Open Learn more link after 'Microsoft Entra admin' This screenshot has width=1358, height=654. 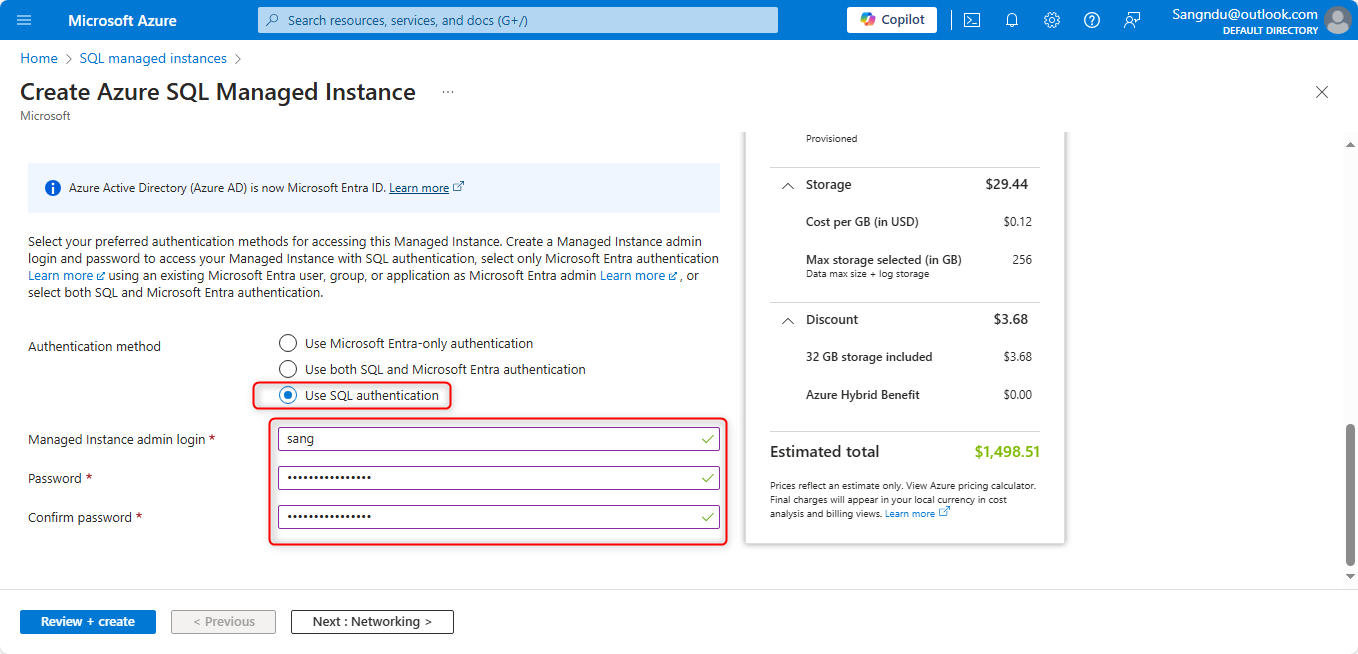pos(639,276)
